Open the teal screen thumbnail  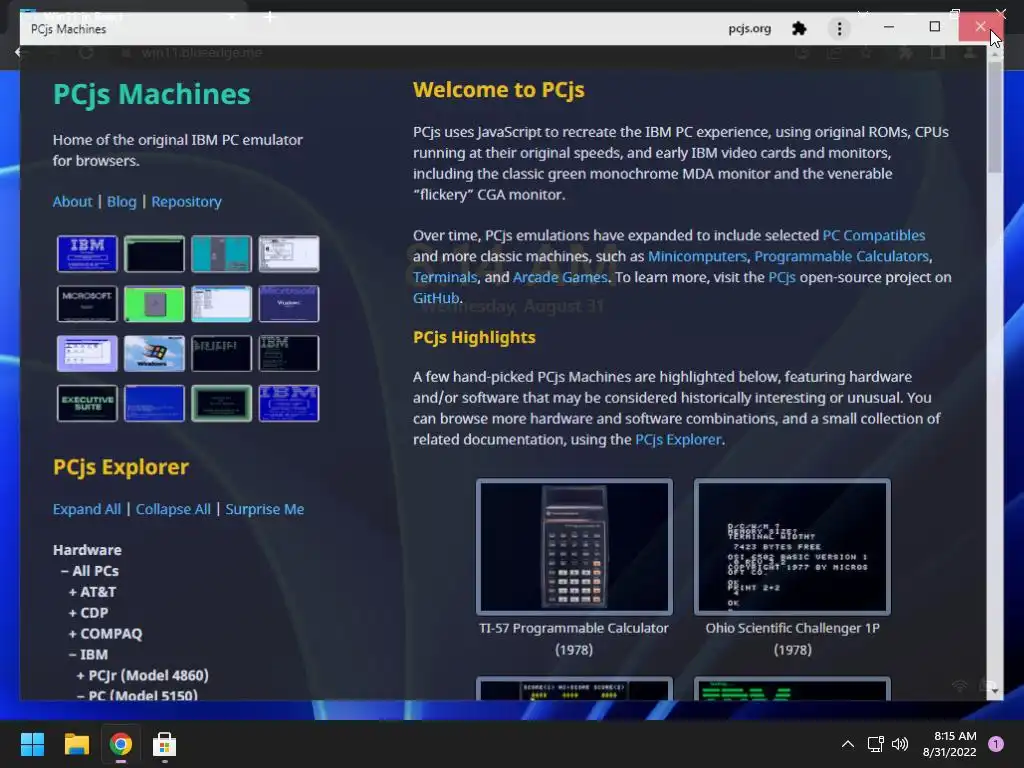tap(221, 253)
